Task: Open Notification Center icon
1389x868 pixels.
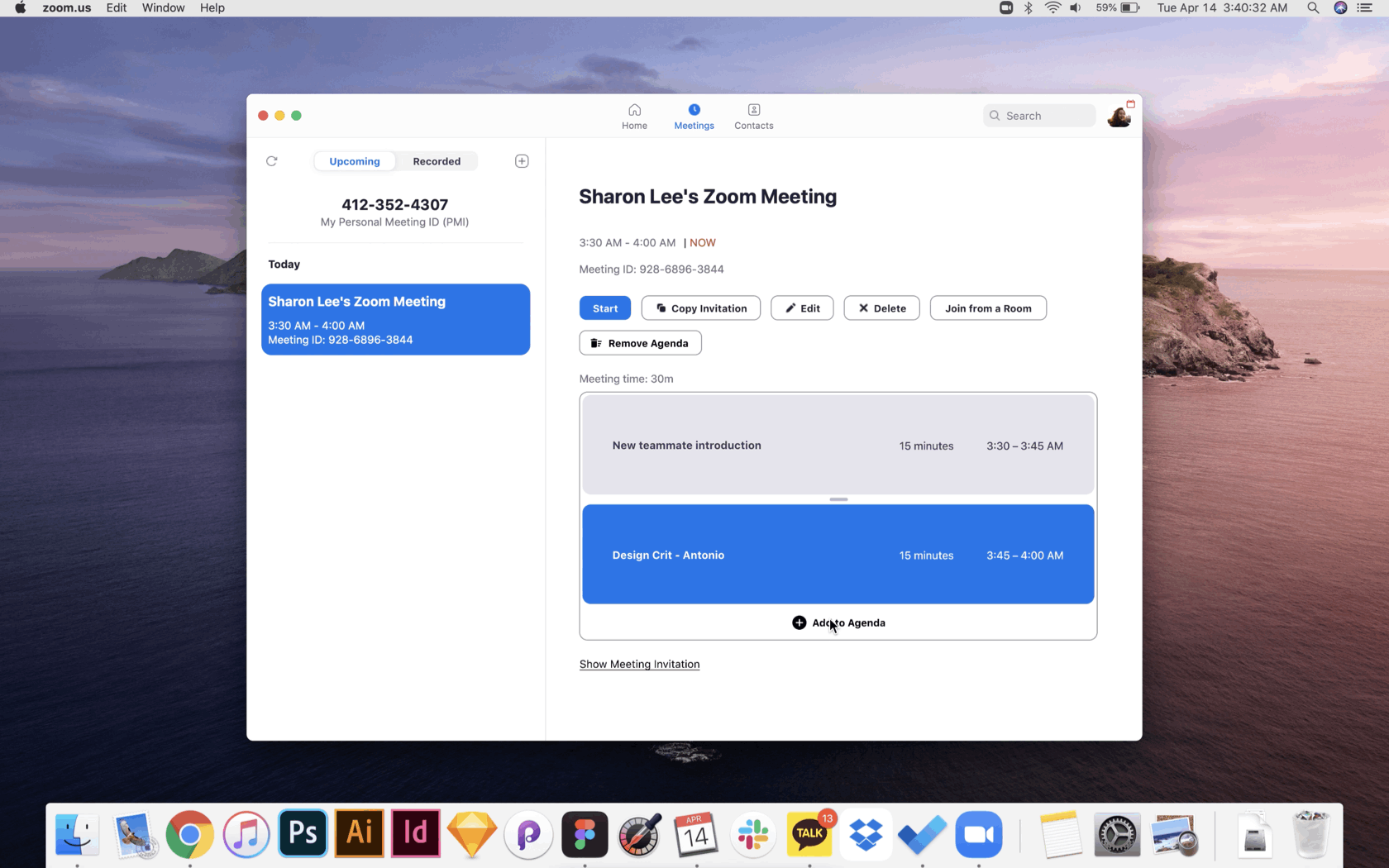Action: click(1365, 7)
